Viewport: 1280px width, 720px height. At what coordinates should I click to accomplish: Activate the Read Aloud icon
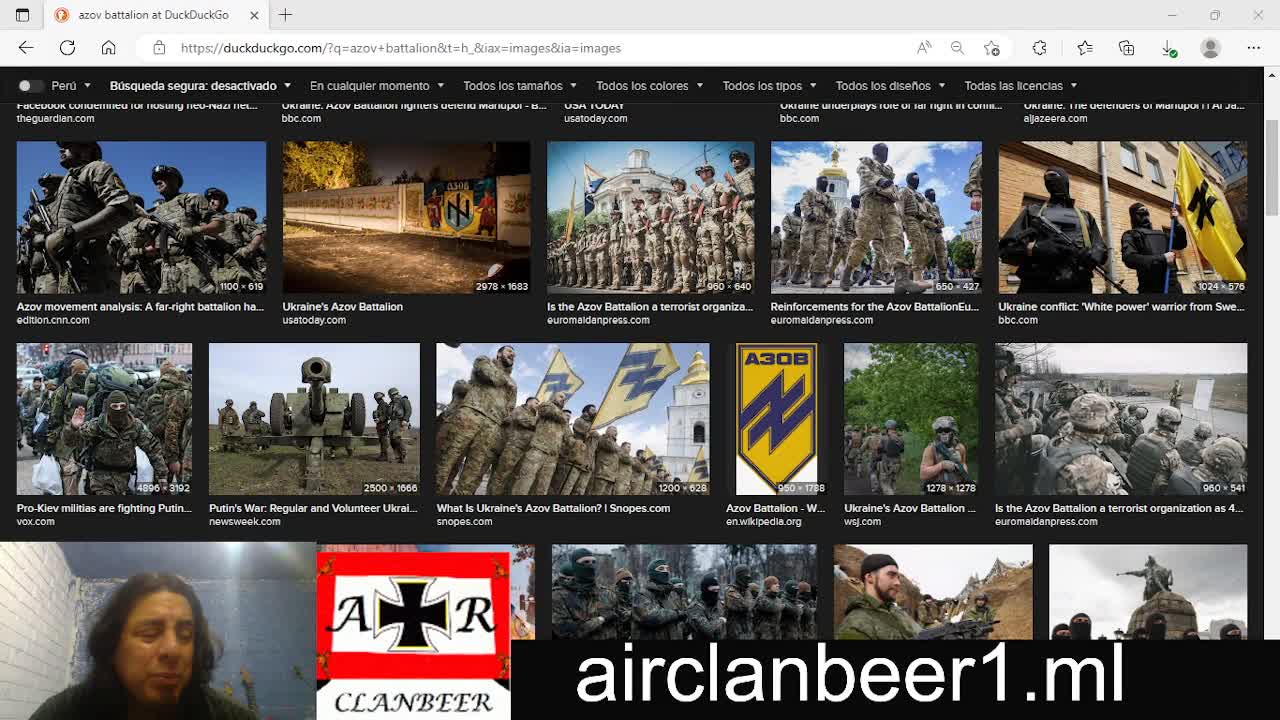924,48
